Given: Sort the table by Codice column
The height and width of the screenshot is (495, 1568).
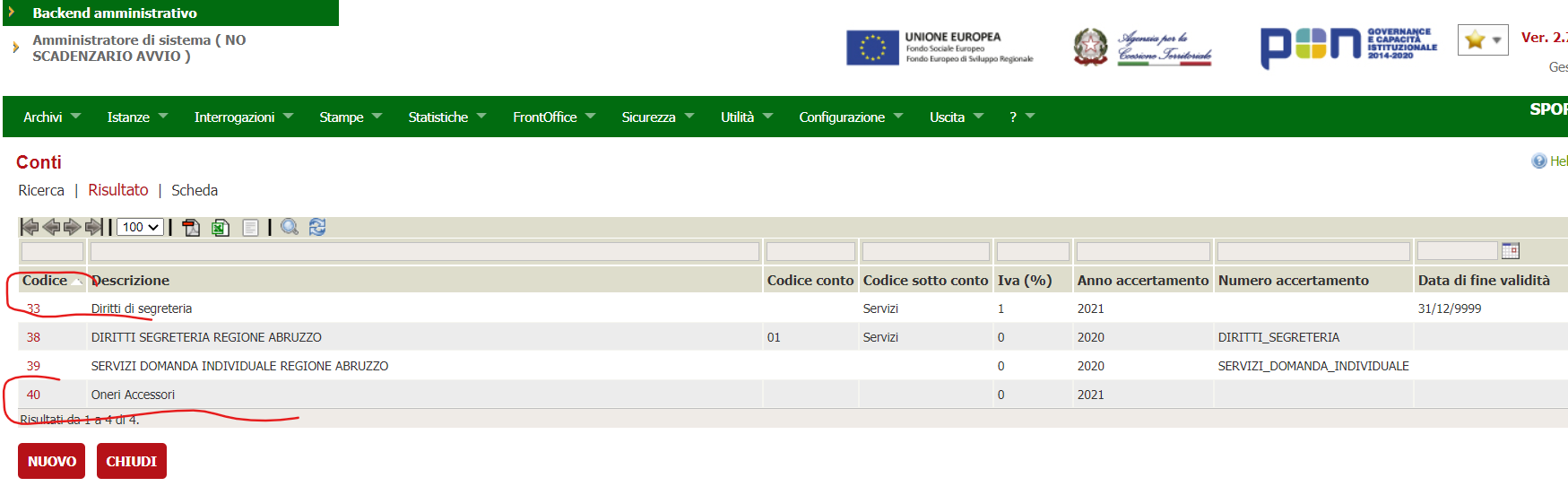Looking at the screenshot, I should pyautogui.click(x=45, y=281).
